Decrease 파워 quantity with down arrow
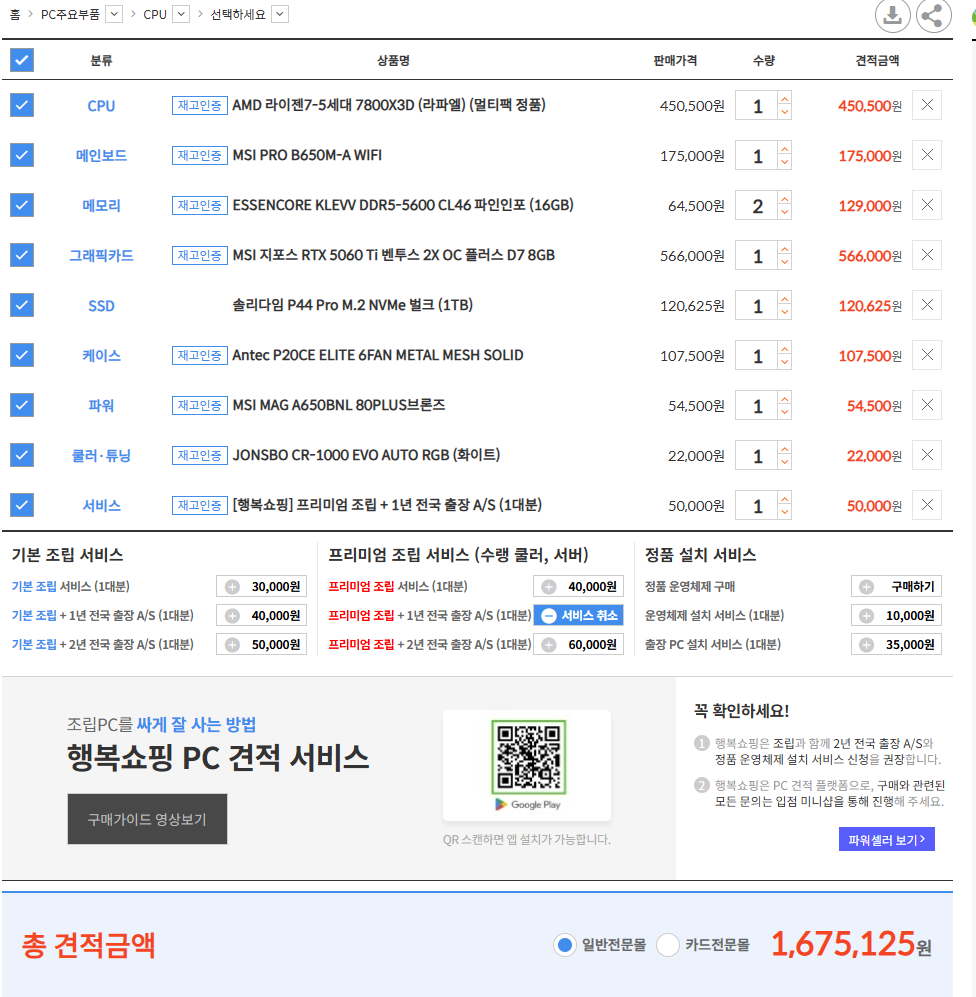Image resolution: width=976 pixels, height=997 pixels. click(785, 413)
